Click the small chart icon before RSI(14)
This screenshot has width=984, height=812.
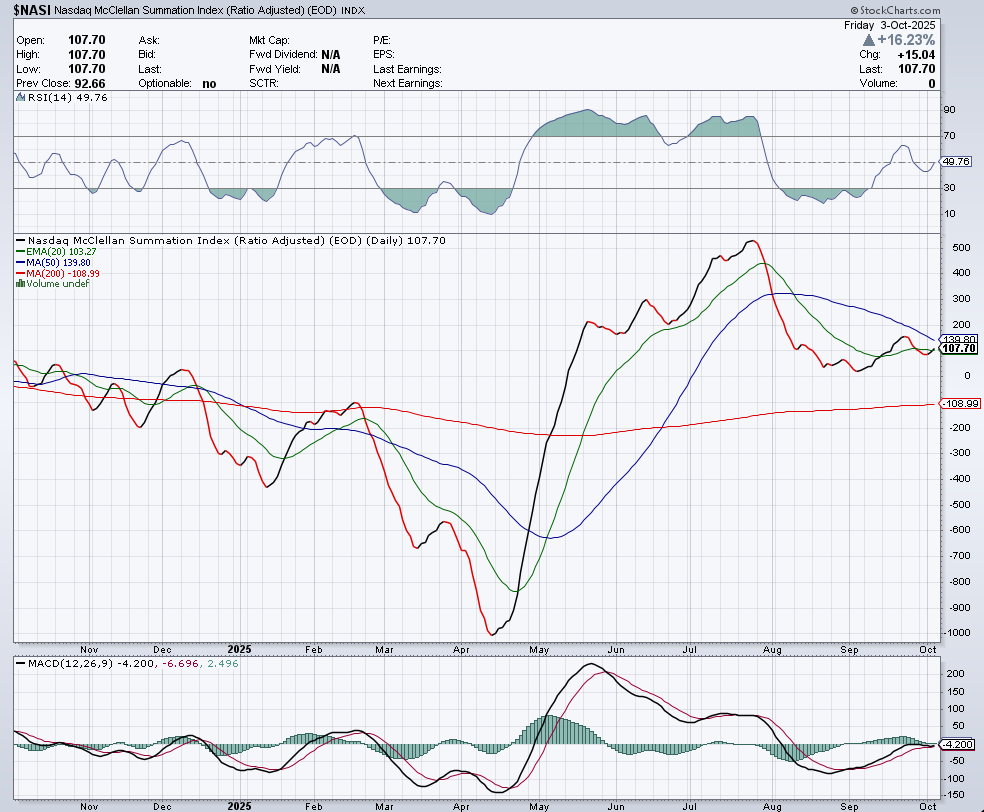(21, 97)
